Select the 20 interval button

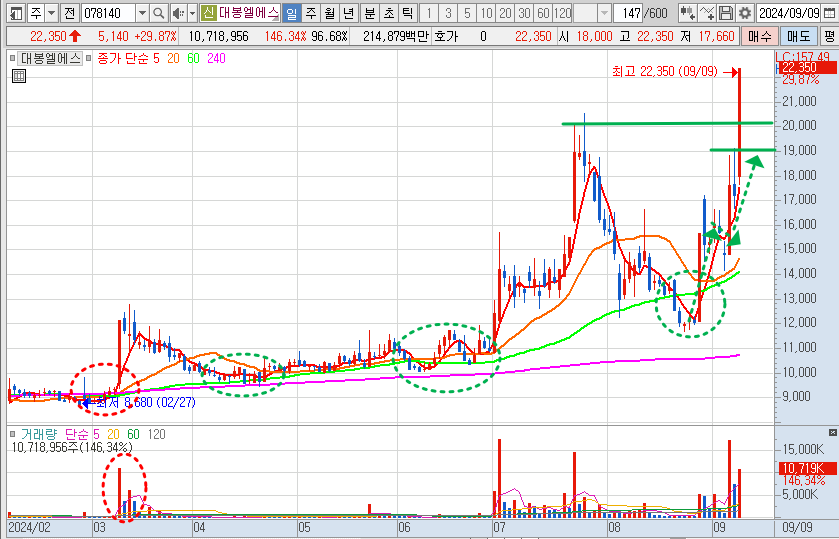(x=505, y=13)
